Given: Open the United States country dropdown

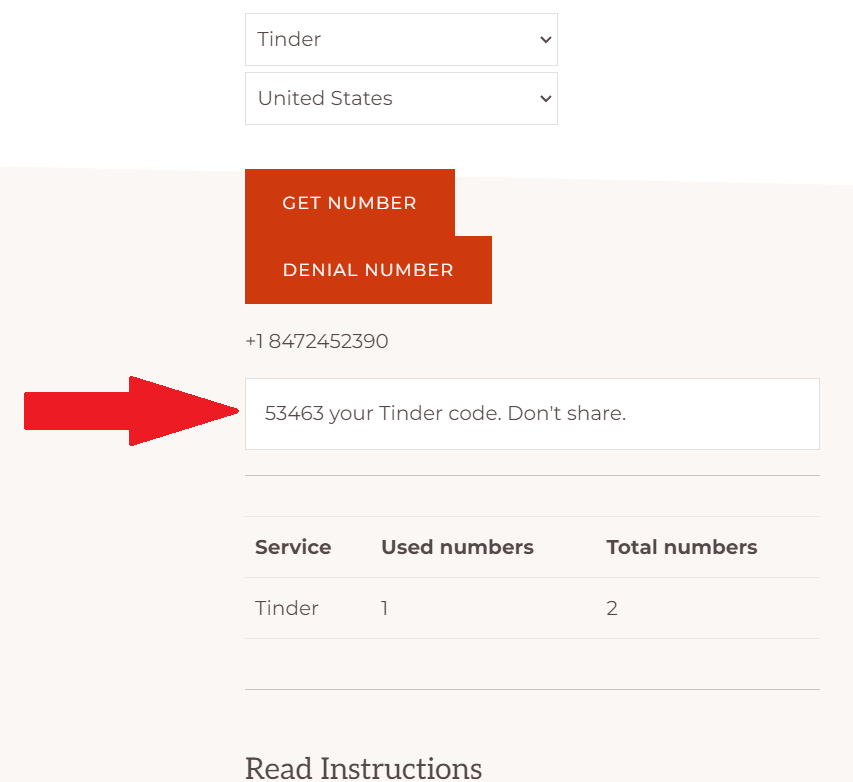Looking at the screenshot, I should 400,99.
